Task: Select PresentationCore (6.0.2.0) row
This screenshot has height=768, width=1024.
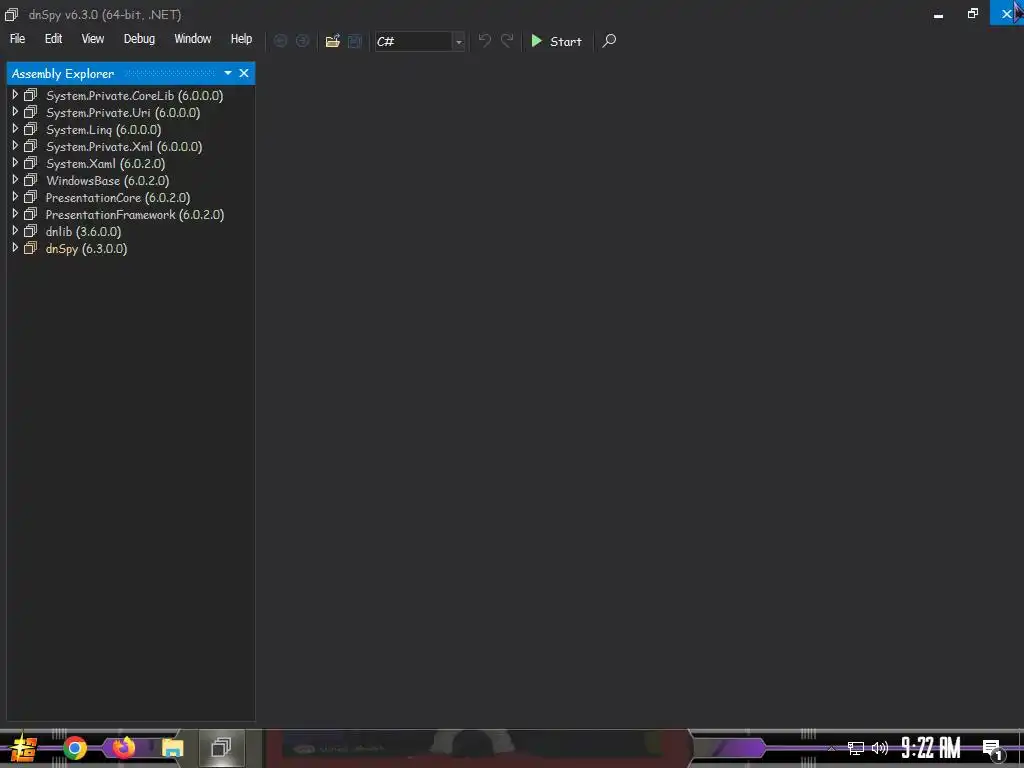Action: coord(118,198)
